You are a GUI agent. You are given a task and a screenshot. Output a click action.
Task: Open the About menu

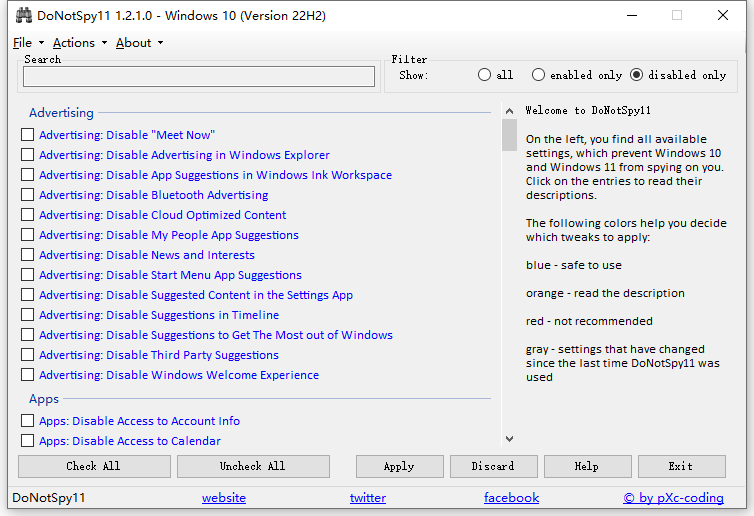click(x=139, y=43)
